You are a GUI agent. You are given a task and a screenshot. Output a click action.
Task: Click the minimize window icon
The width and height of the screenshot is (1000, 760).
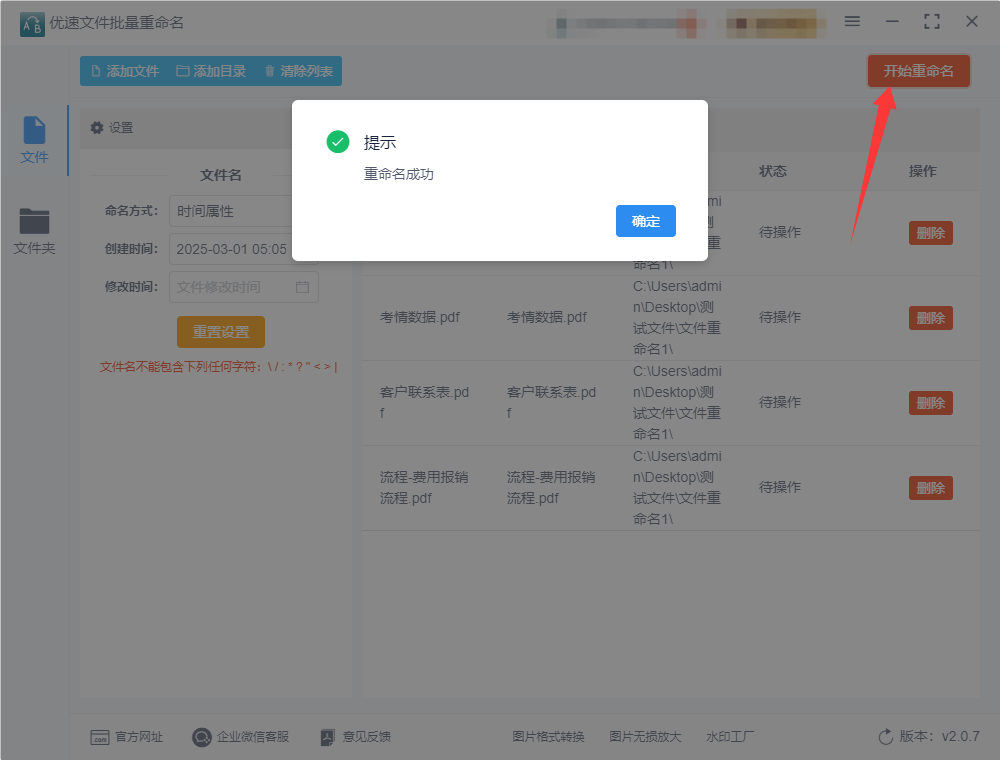click(892, 21)
